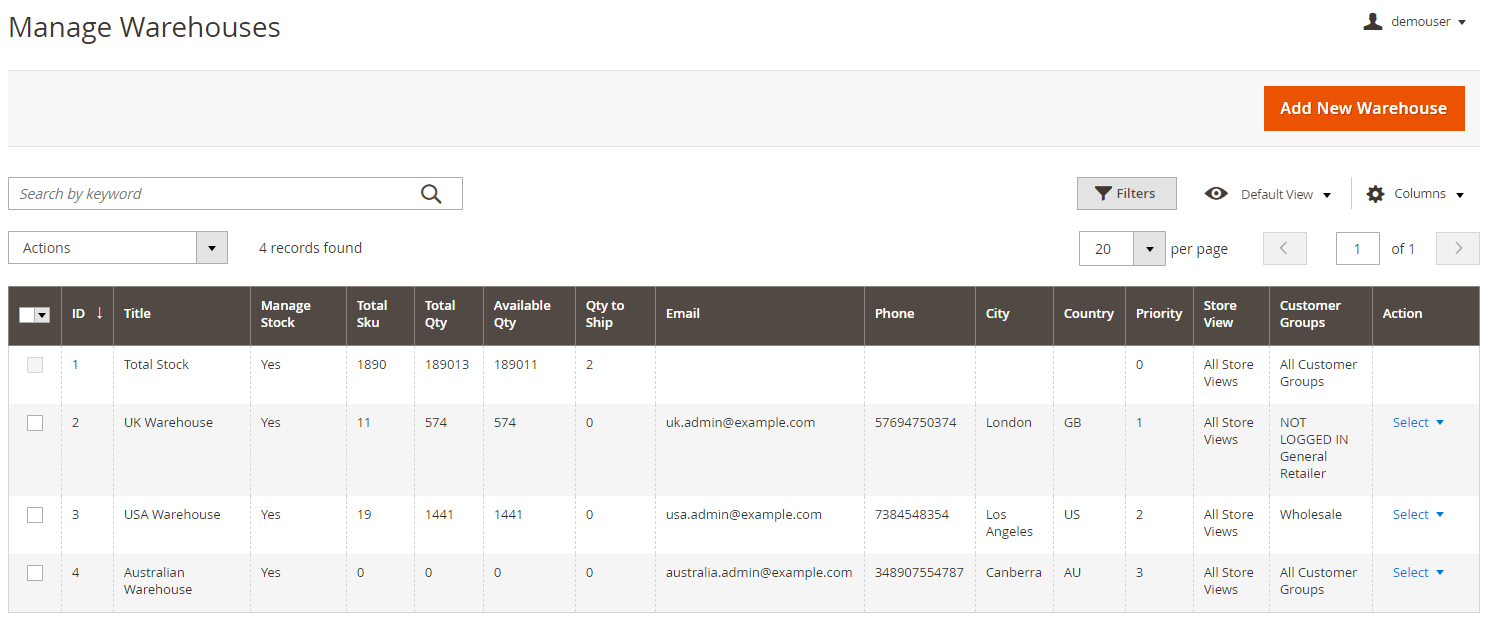This screenshot has width=1488, height=623.
Task: Click the demouser account icon
Action: click(x=1372, y=21)
